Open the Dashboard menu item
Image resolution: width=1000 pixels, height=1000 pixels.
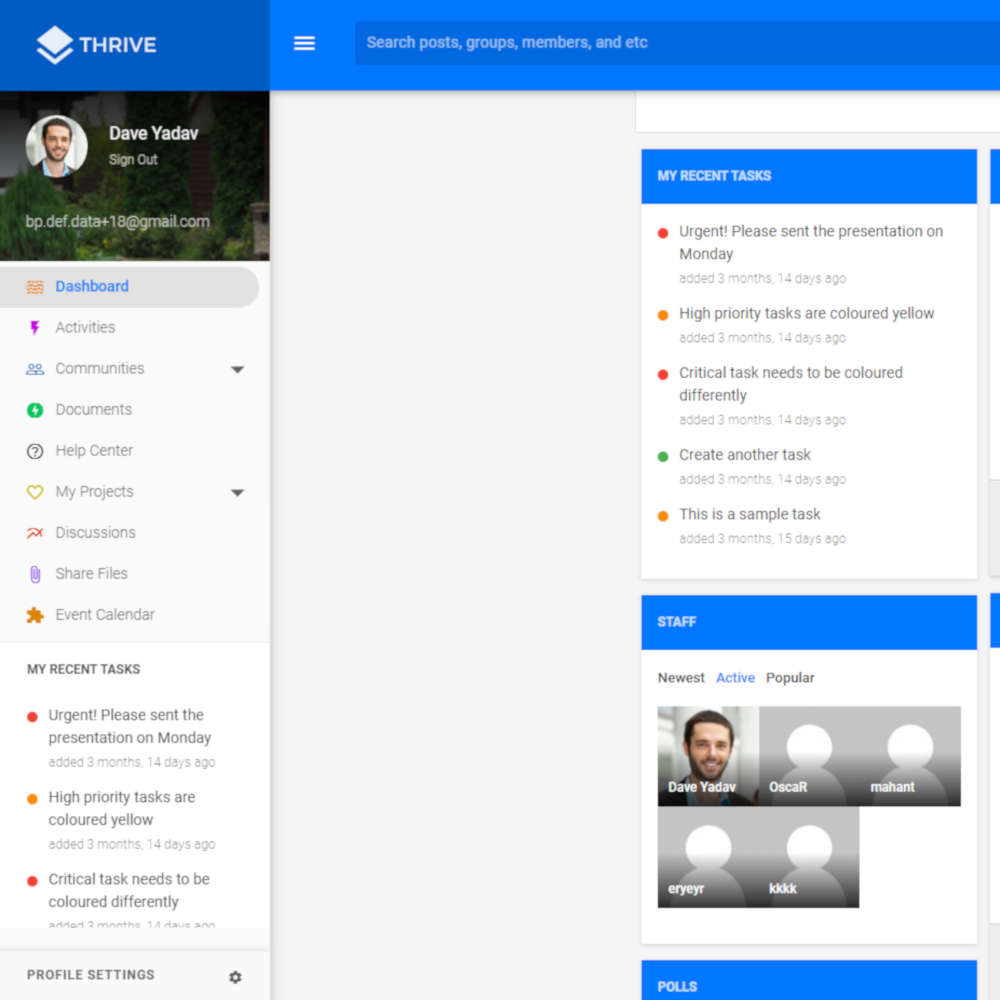[x=92, y=286]
